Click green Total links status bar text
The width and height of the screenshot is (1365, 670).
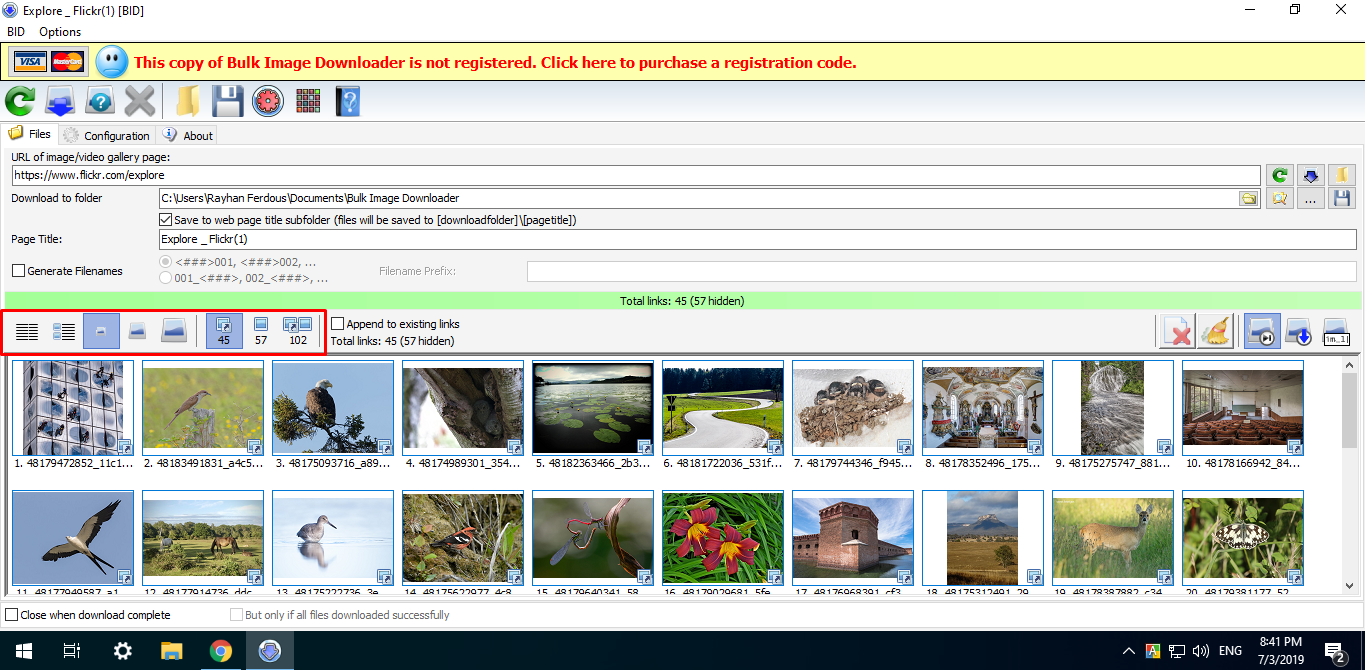tap(682, 300)
